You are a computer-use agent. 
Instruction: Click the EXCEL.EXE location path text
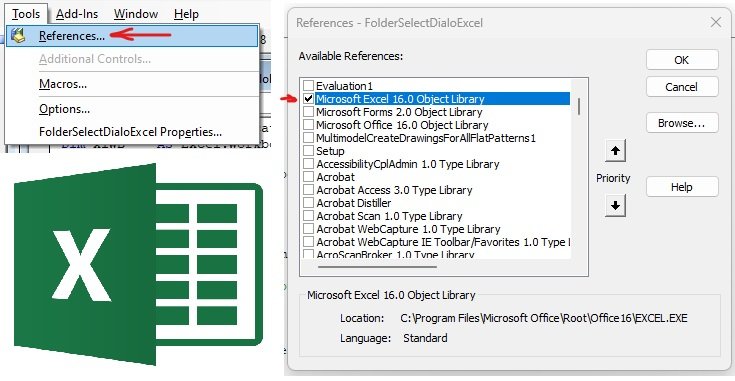tap(544, 318)
